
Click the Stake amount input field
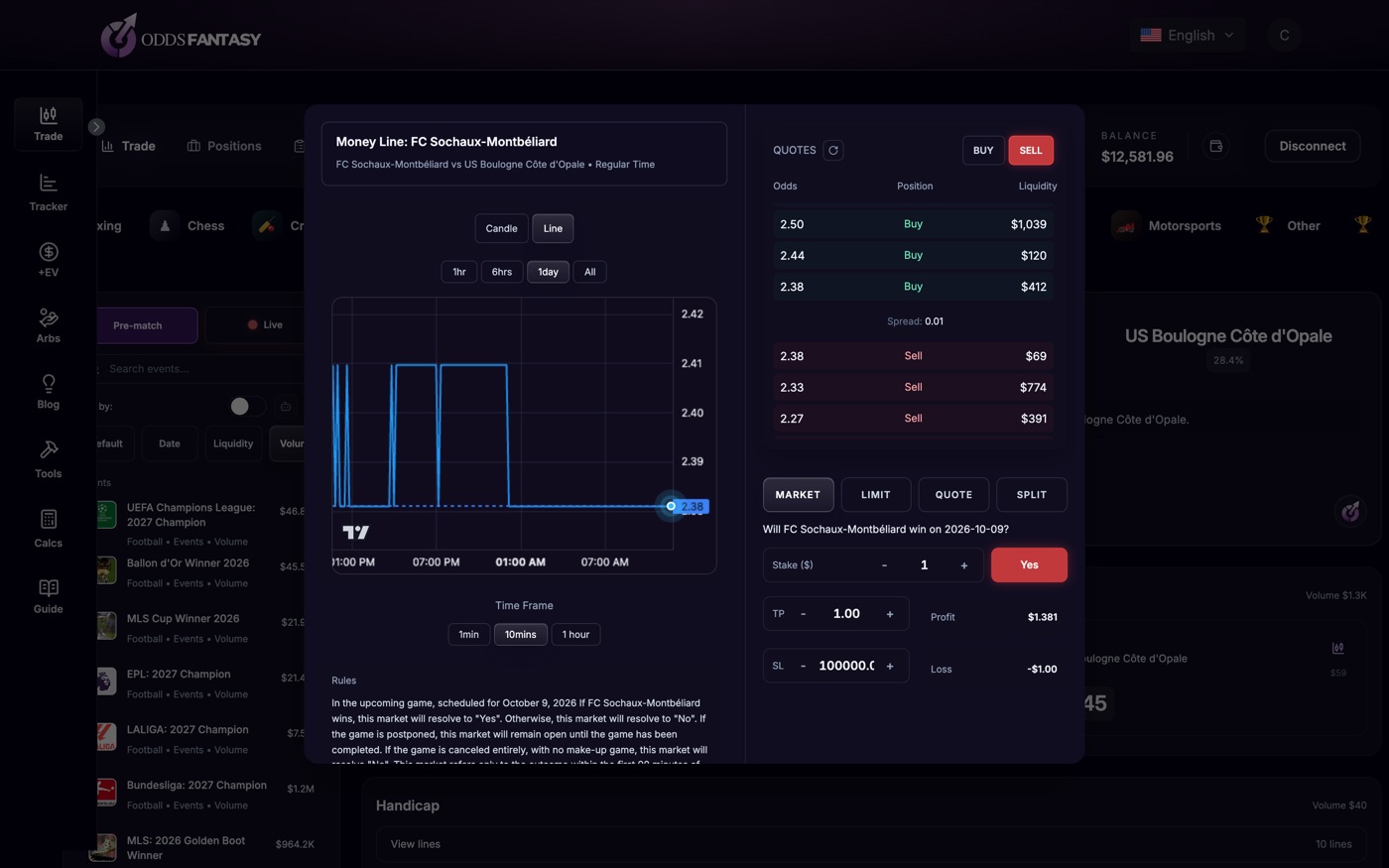924,565
